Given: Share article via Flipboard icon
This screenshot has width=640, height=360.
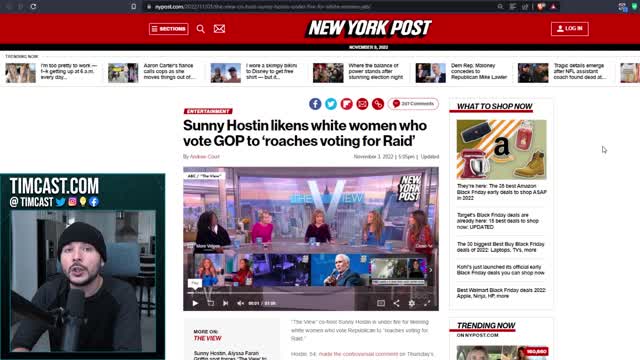Looking at the screenshot, I should click(x=347, y=104).
